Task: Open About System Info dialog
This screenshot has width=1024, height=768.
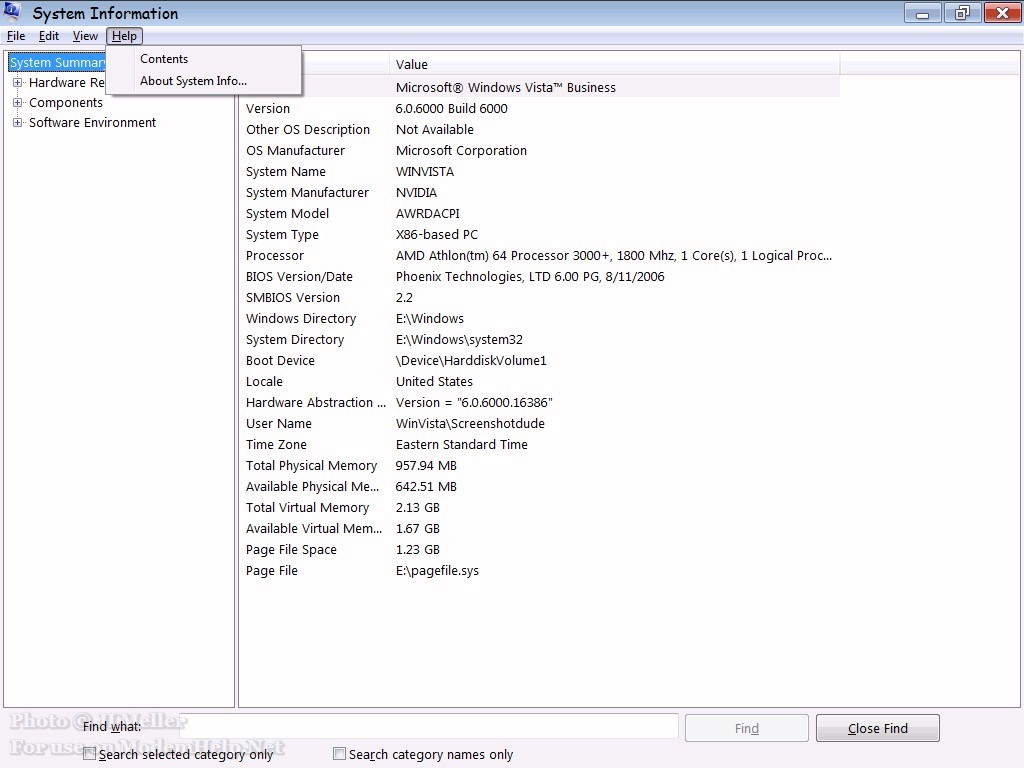Action: point(193,81)
